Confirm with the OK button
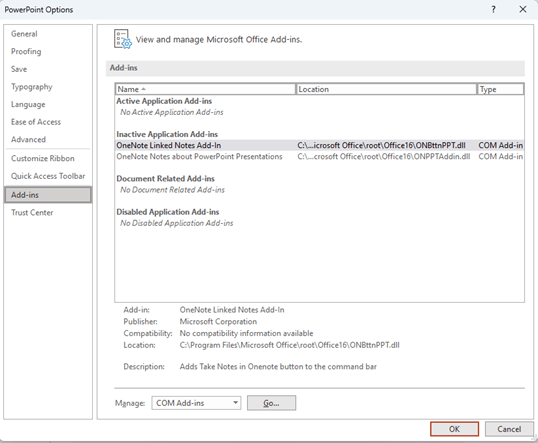 point(454,429)
